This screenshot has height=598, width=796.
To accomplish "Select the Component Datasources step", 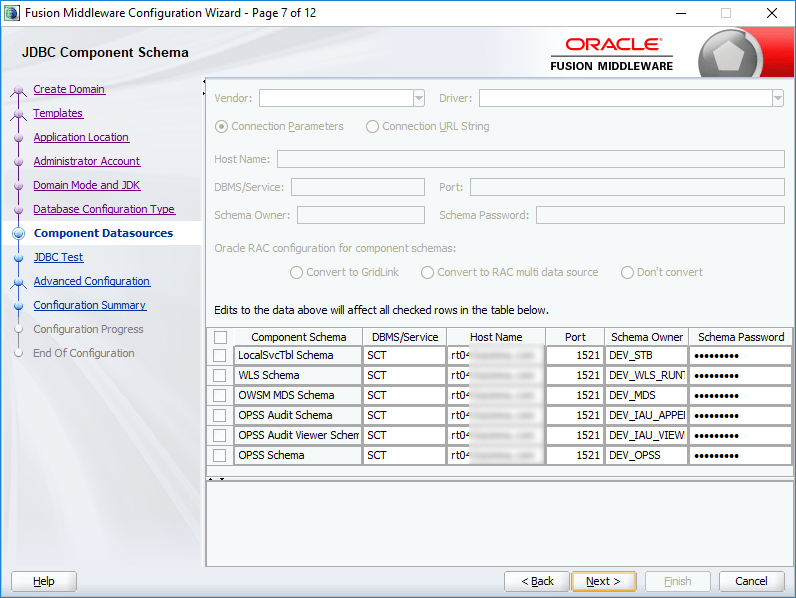I will (x=104, y=233).
